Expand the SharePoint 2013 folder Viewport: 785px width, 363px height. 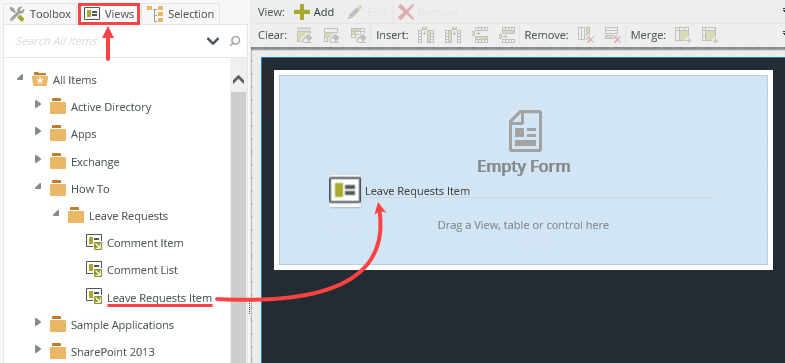[x=38, y=349]
